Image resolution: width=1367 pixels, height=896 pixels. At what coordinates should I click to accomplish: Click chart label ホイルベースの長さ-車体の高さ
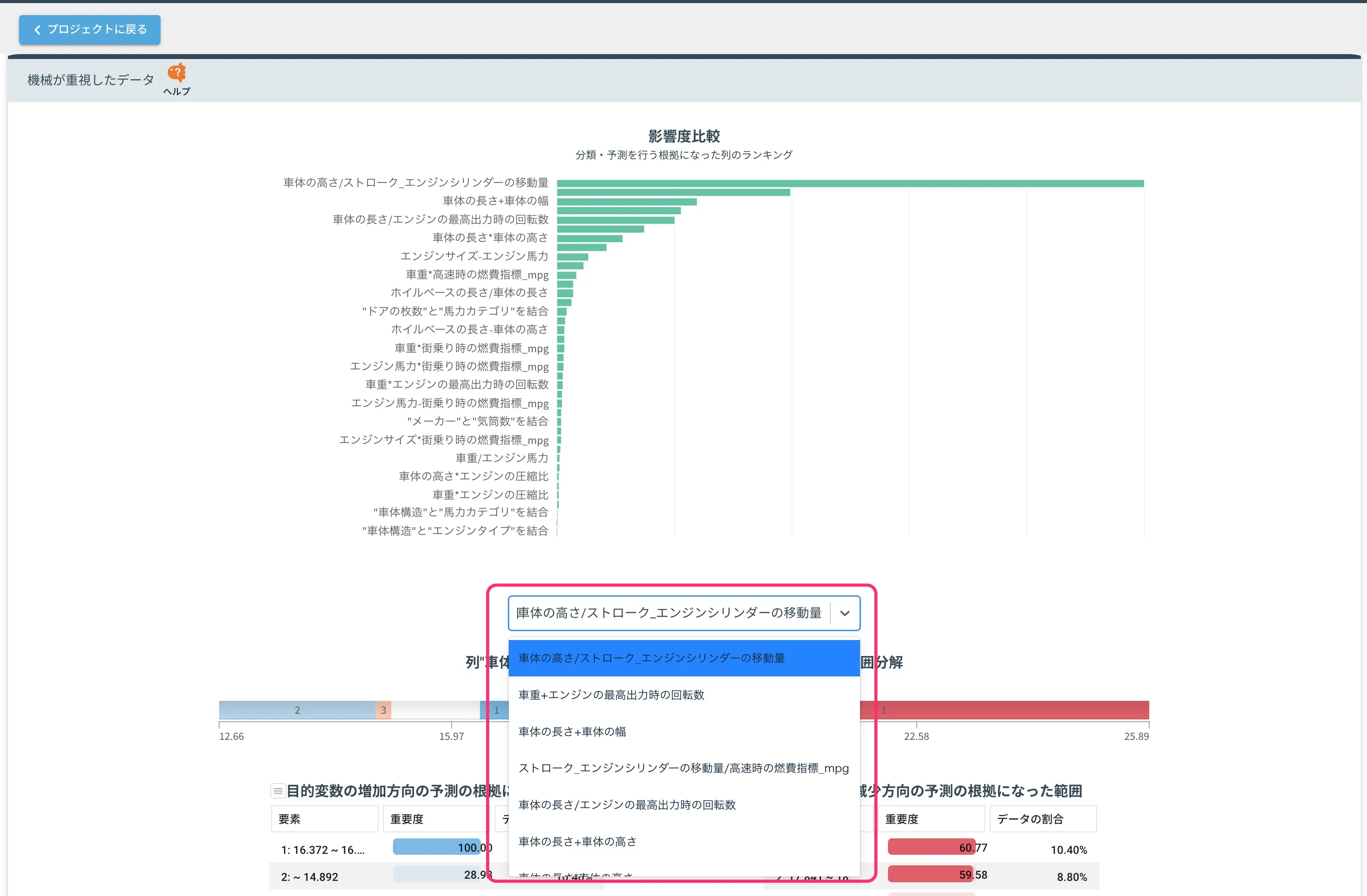[469, 329]
